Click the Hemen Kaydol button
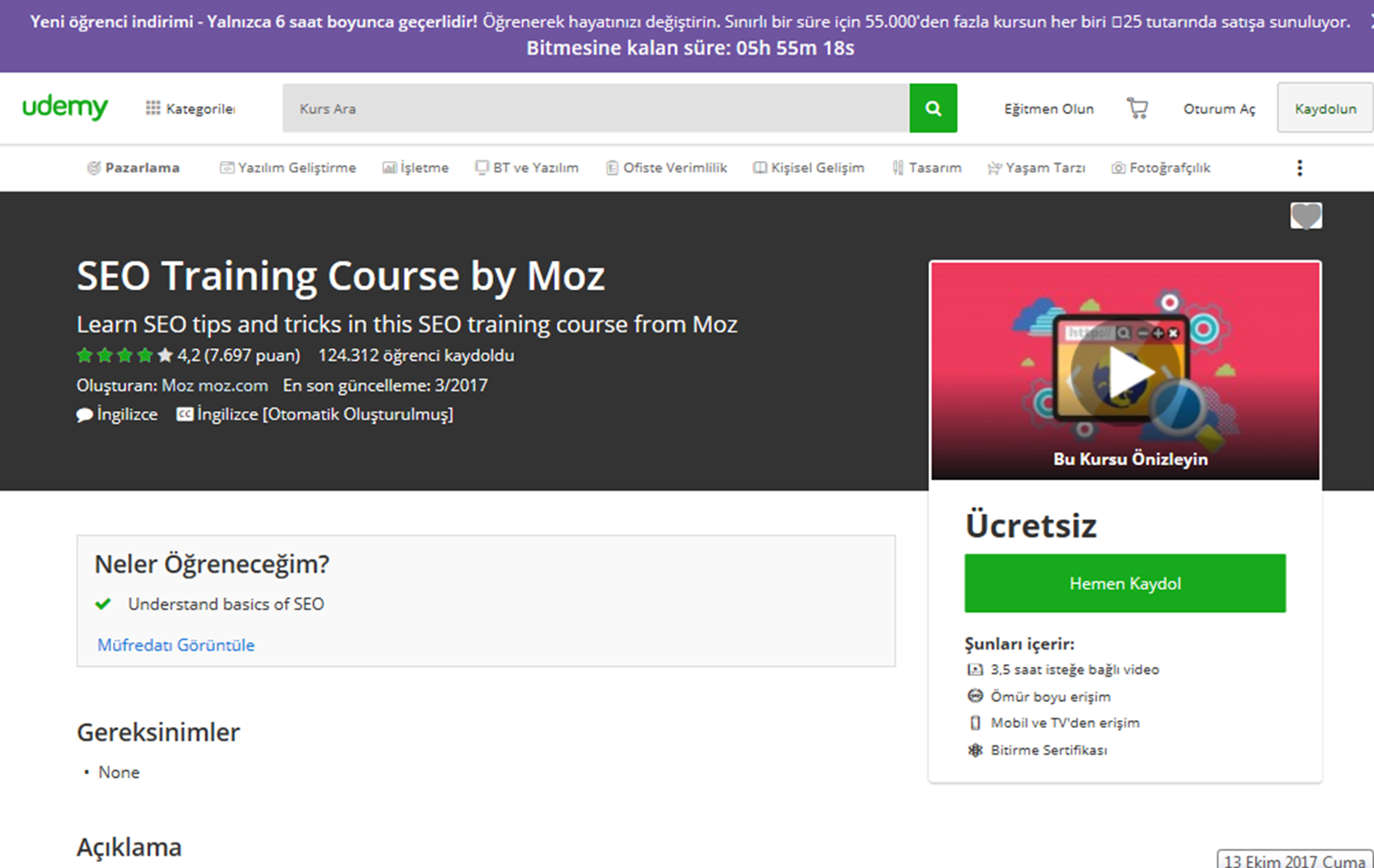1374x868 pixels. click(1125, 583)
